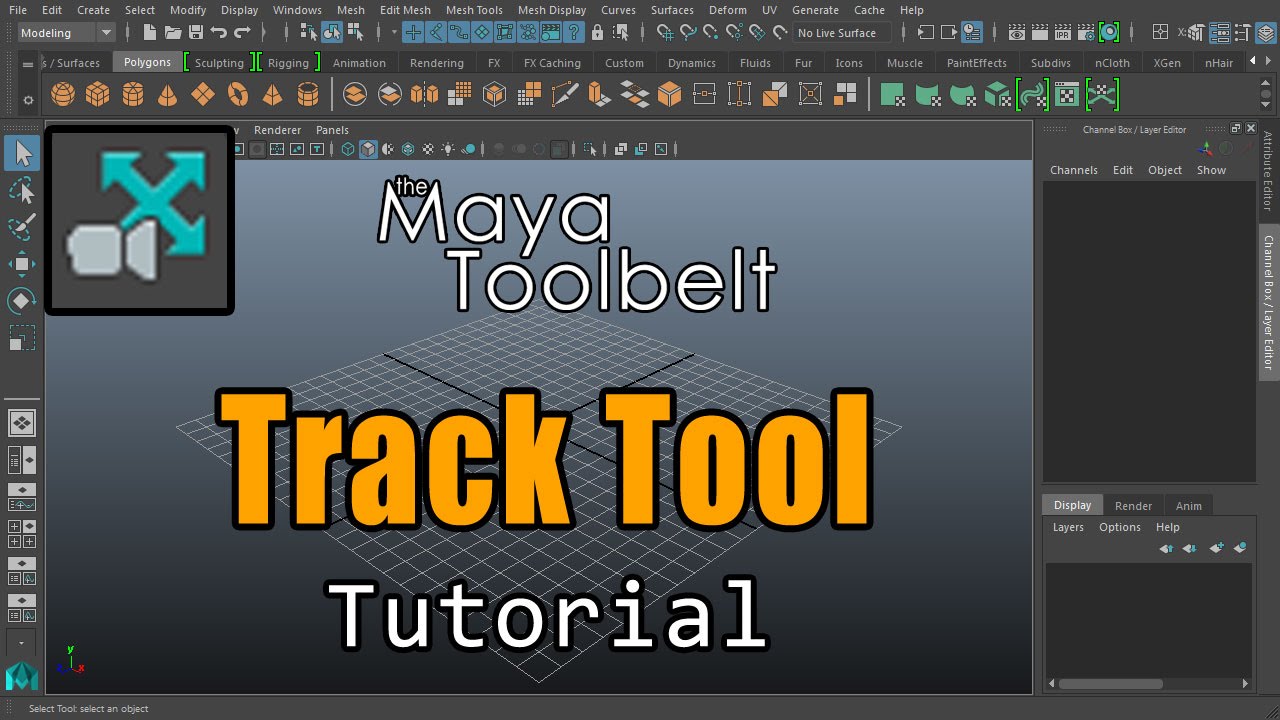Create a polygon torus from the shelf
Screen dimensions: 1280x720
[238, 95]
